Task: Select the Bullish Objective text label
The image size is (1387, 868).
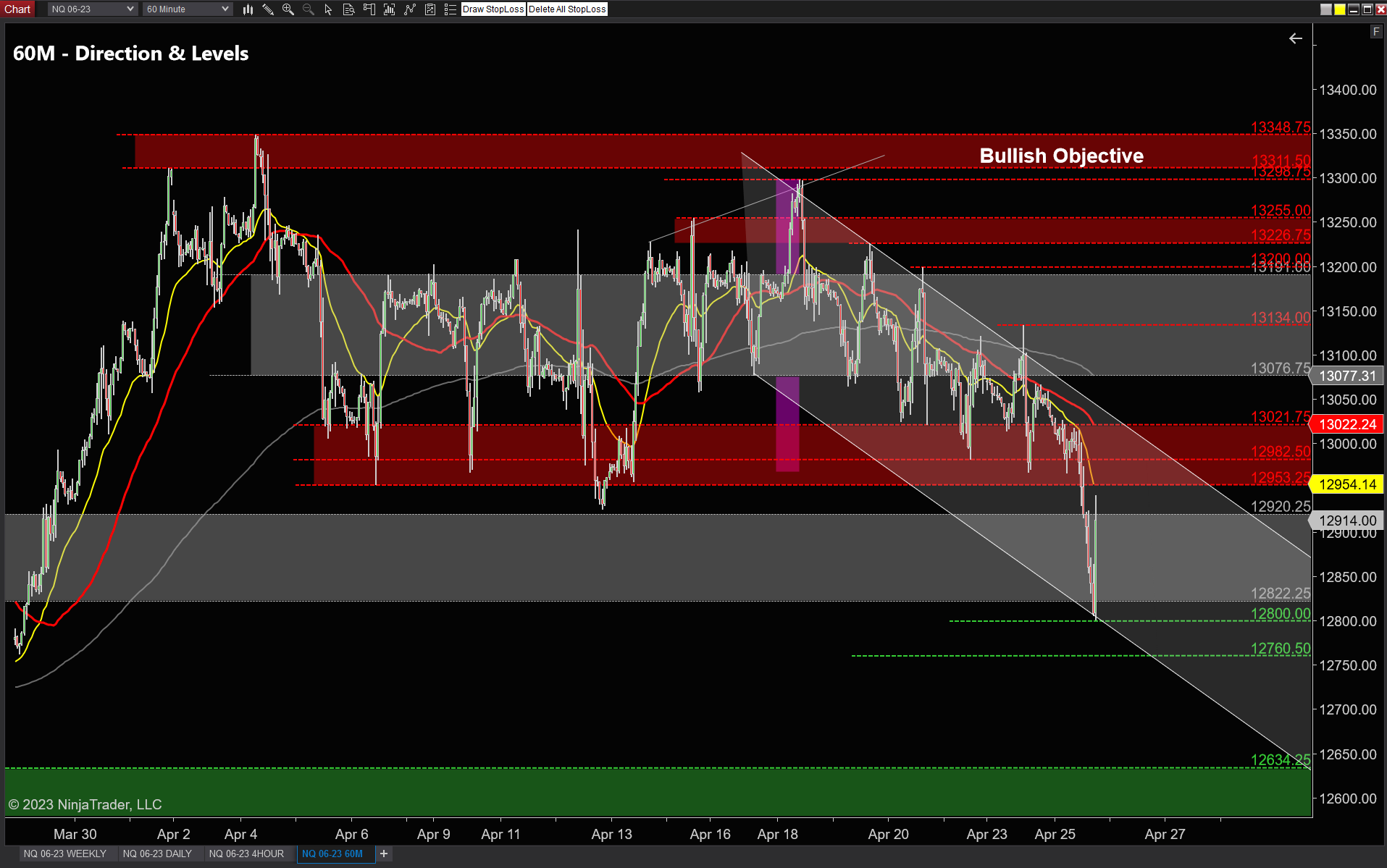Action: coord(1061,156)
